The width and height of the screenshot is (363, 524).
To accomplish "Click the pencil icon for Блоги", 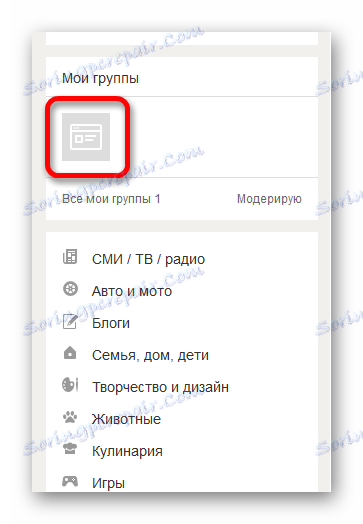I will coord(70,321).
